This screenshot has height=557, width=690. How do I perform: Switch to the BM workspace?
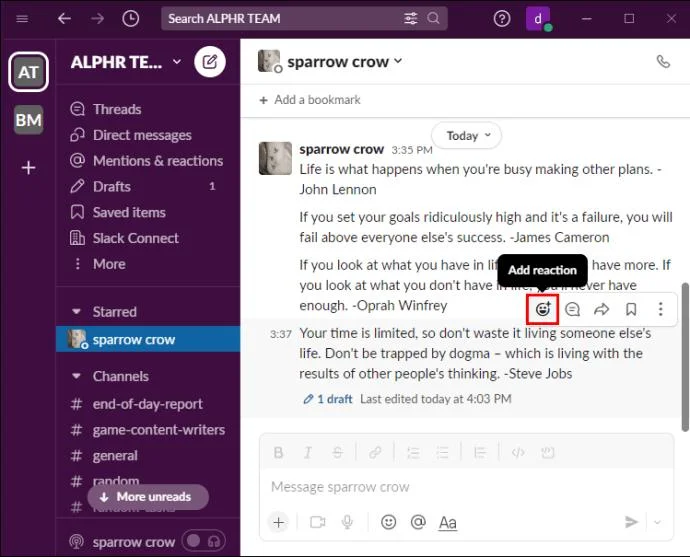coord(28,120)
